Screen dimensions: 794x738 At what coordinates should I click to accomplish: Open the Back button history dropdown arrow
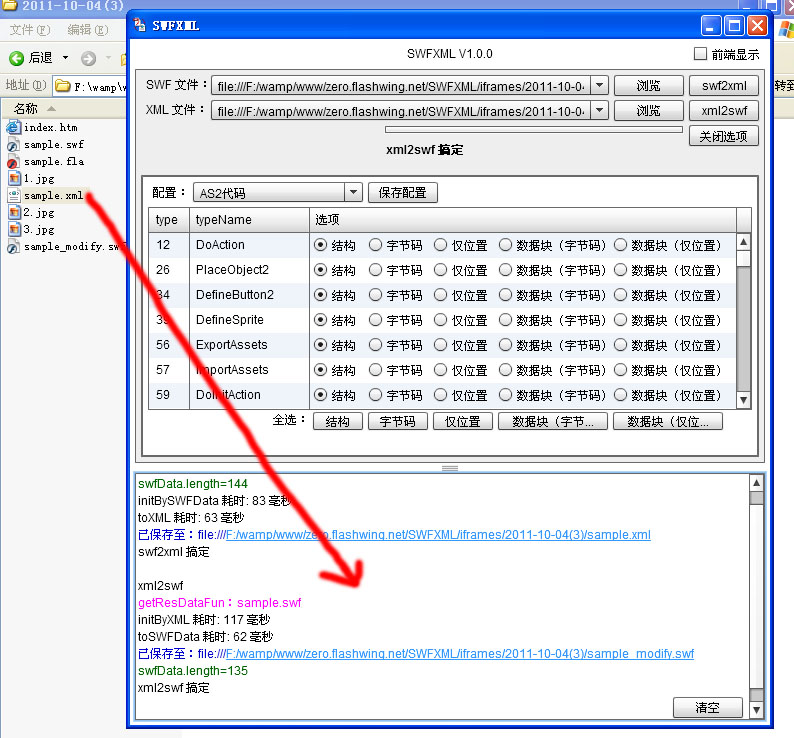tap(65, 58)
